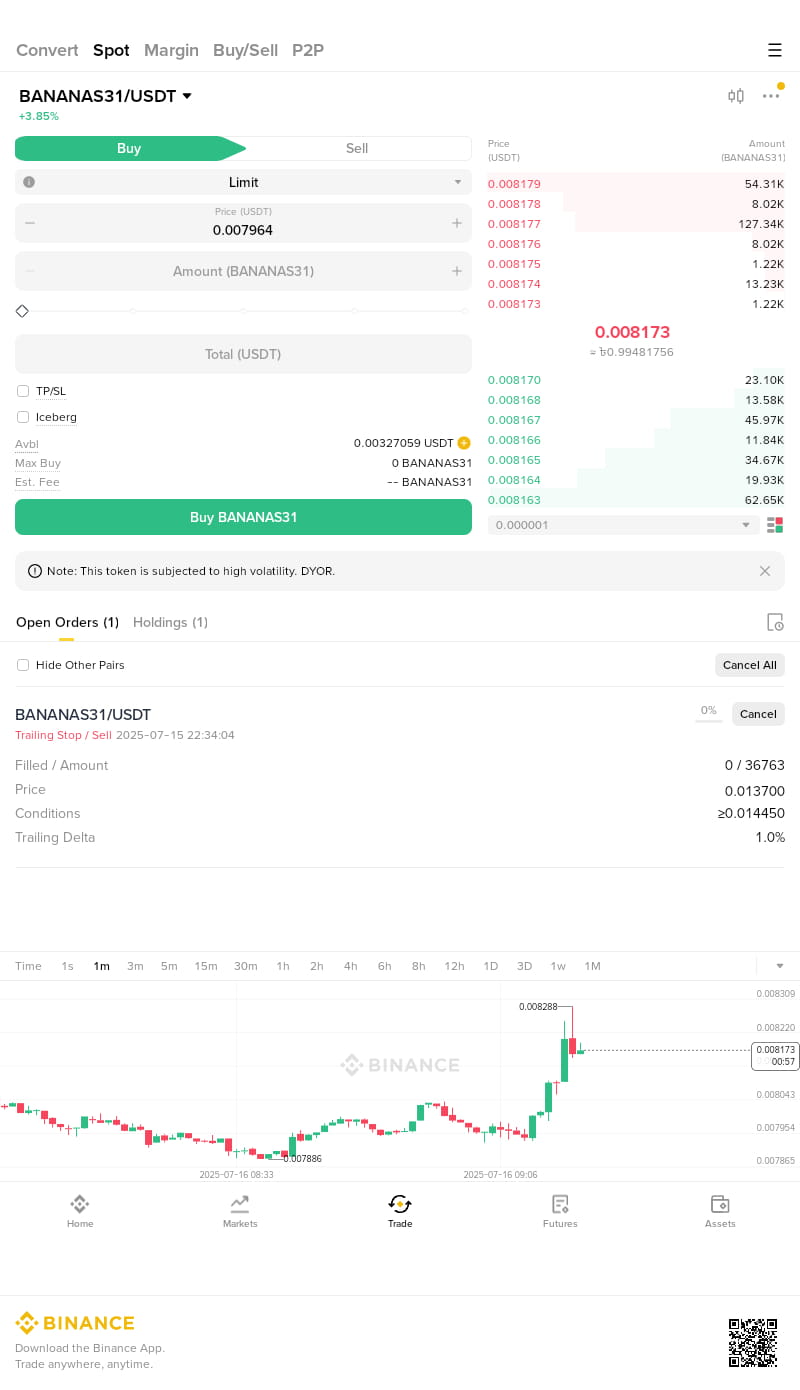Select the Time chart view
800x1390 pixels.
29,966
